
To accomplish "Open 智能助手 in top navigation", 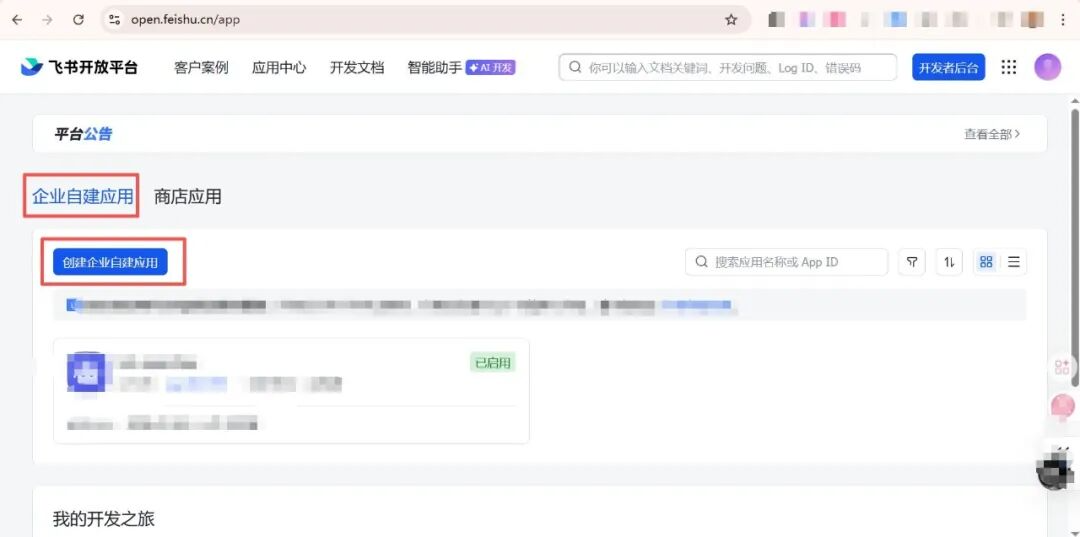I will [x=435, y=67].
